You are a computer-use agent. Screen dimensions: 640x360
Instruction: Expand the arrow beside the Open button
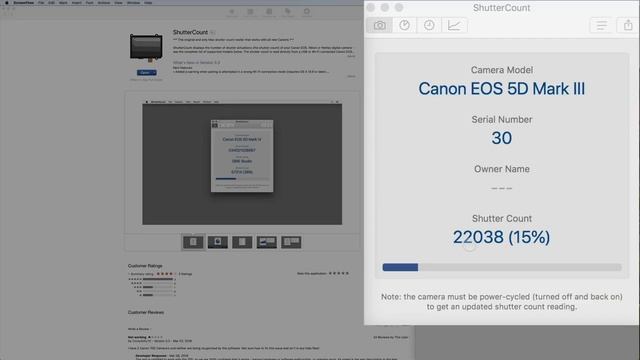pos(154,73)
